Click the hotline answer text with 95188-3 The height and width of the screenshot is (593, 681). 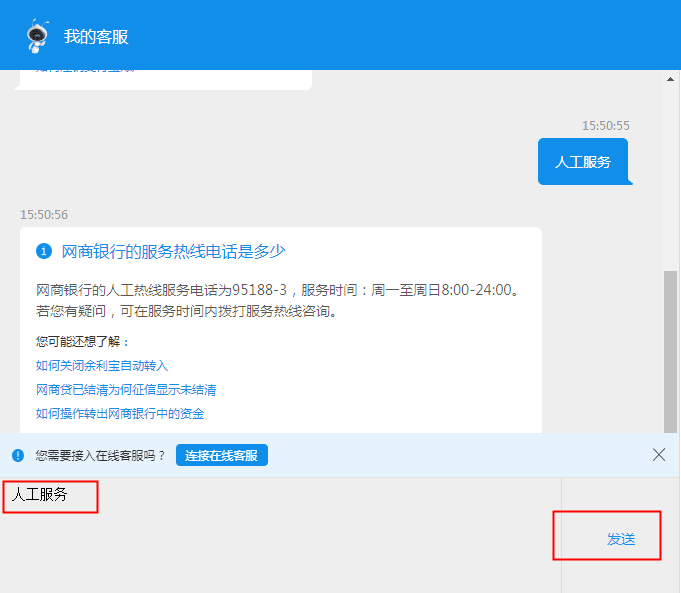pyautogui.click(x=278, y=300)
